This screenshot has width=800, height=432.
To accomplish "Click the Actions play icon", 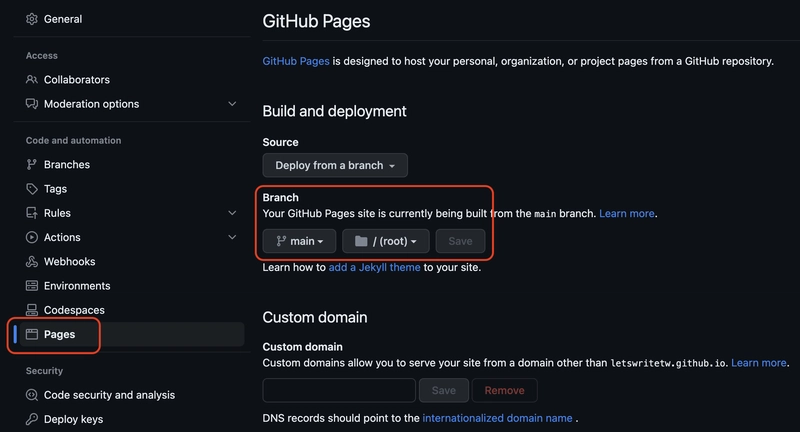I will click(x=32, y=237).
